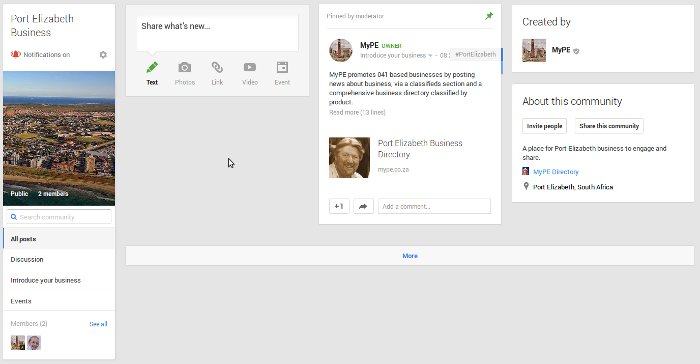This screenshot has height=364, width=700.
Task: Toggle the Notifications on bell
Action: pyautogui.click(x=16, y=54)
